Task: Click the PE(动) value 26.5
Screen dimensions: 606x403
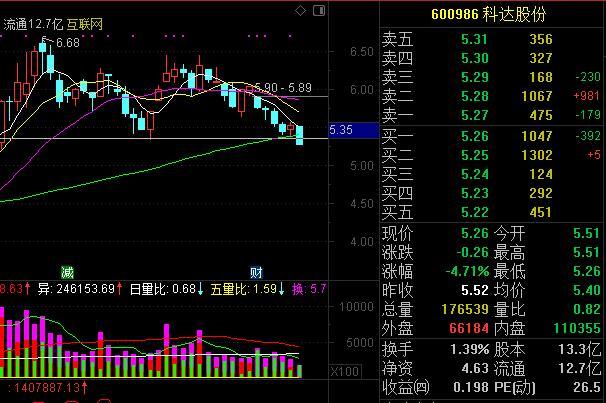Action: pos(587,387)
